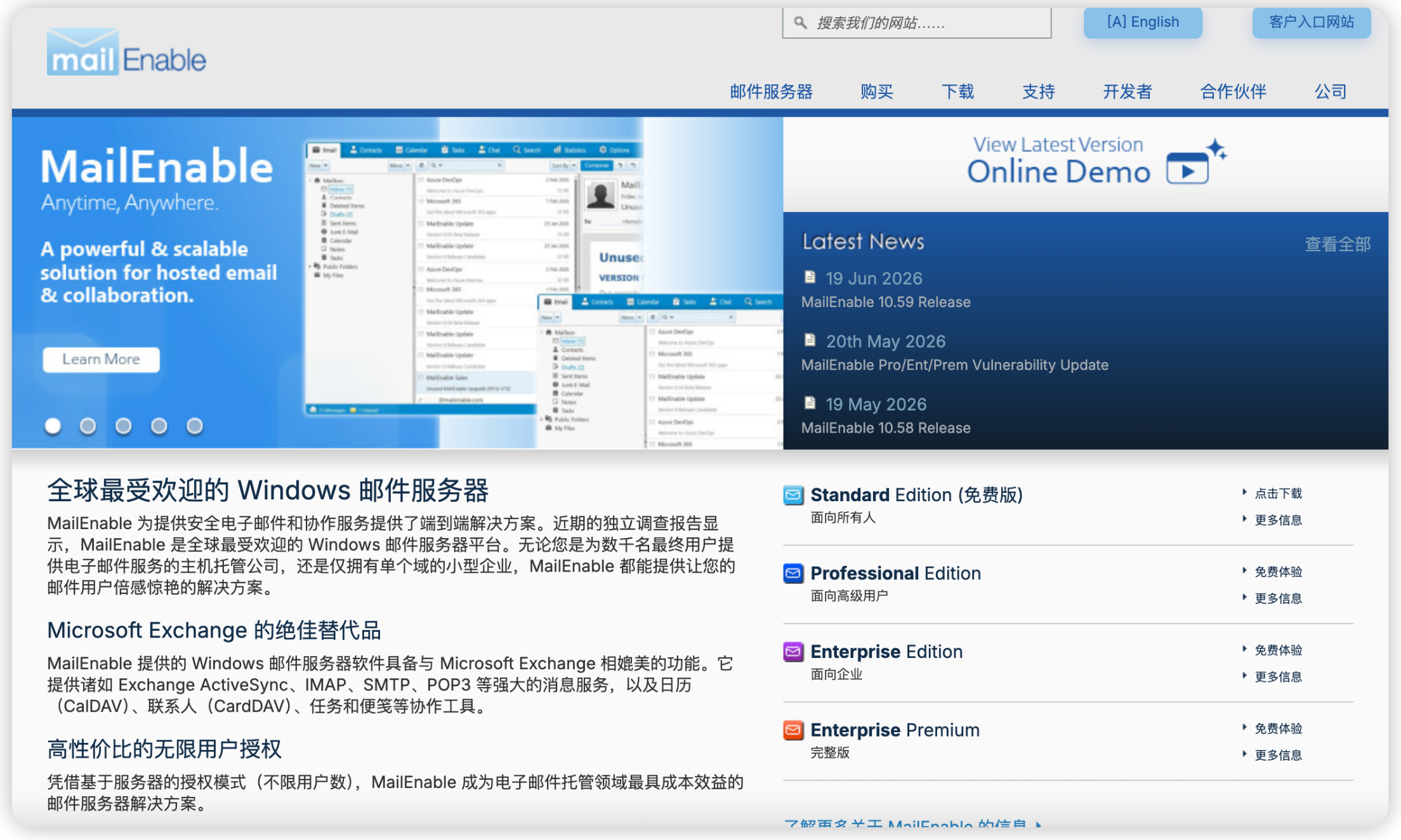Open the 公司 menu
The width and height of the screenshot is (1401, 840).
(1331, 92)
